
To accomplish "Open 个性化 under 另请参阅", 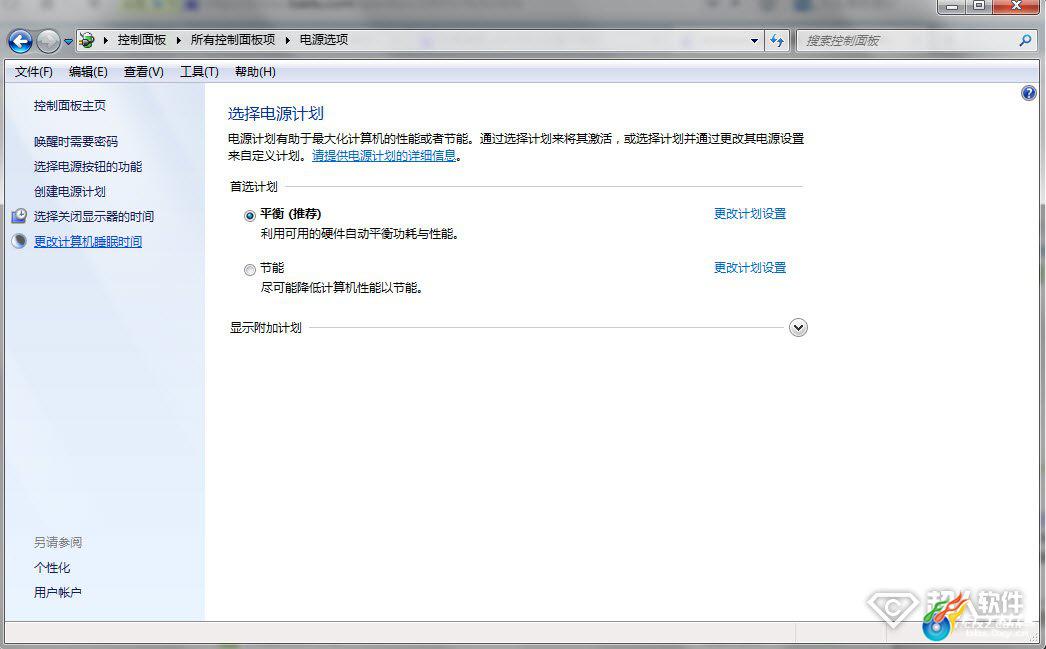I will (51, 568).
